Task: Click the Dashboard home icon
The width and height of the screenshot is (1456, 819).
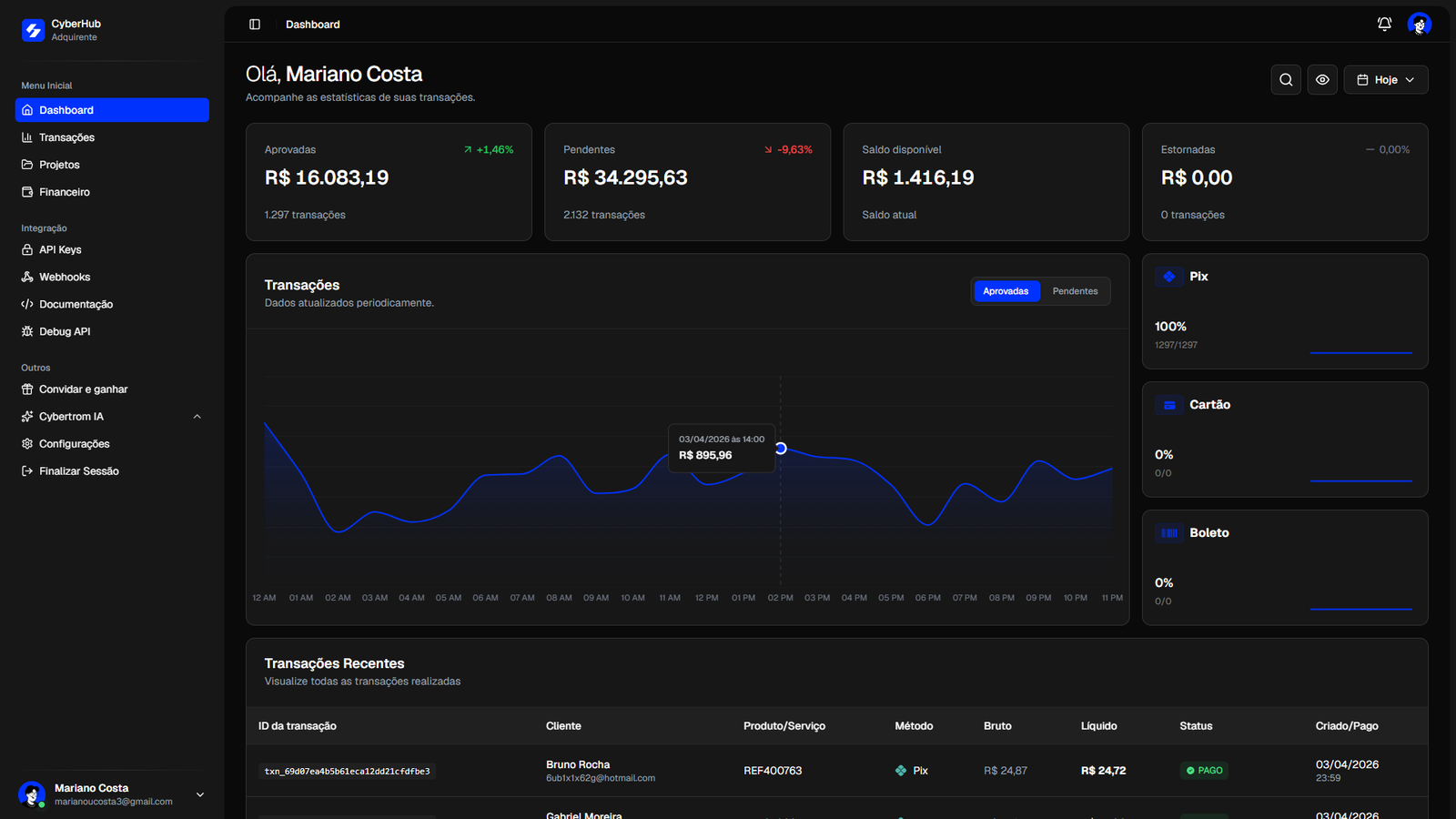Action: (27, 110)
